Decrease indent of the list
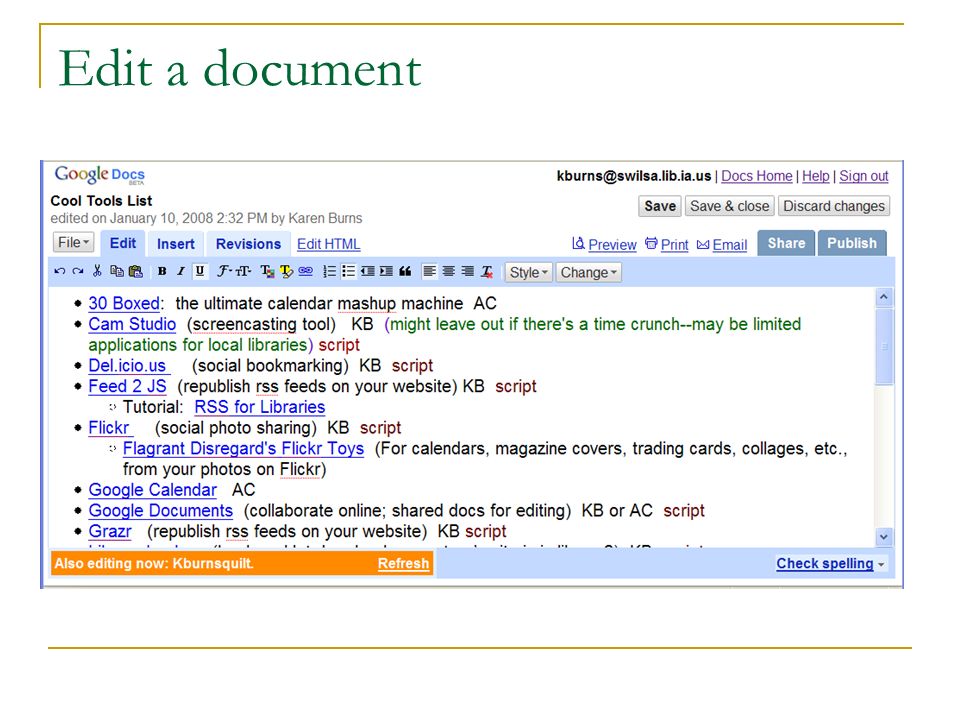 point(367,271)
